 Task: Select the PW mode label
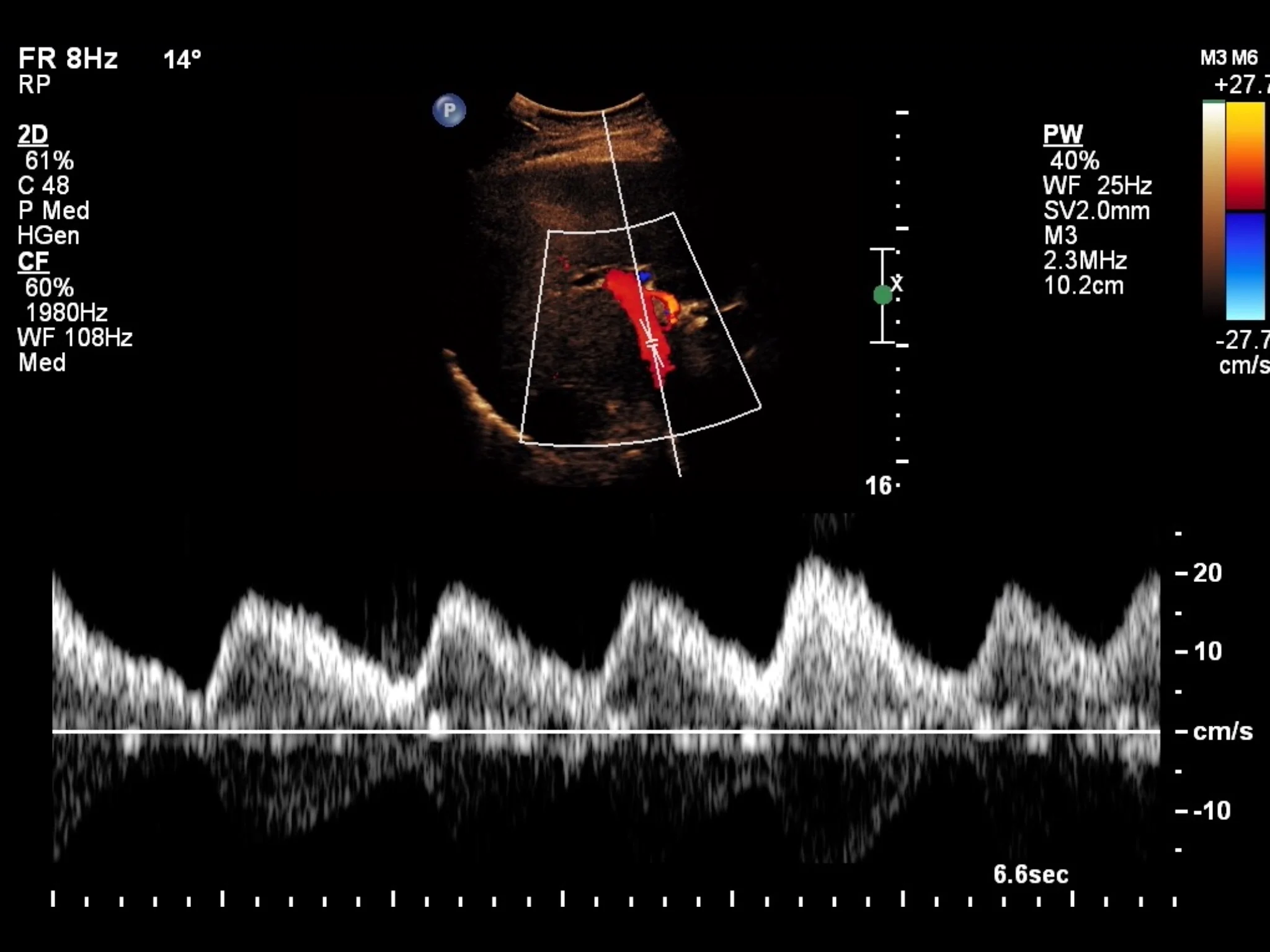coord(1062,134)
